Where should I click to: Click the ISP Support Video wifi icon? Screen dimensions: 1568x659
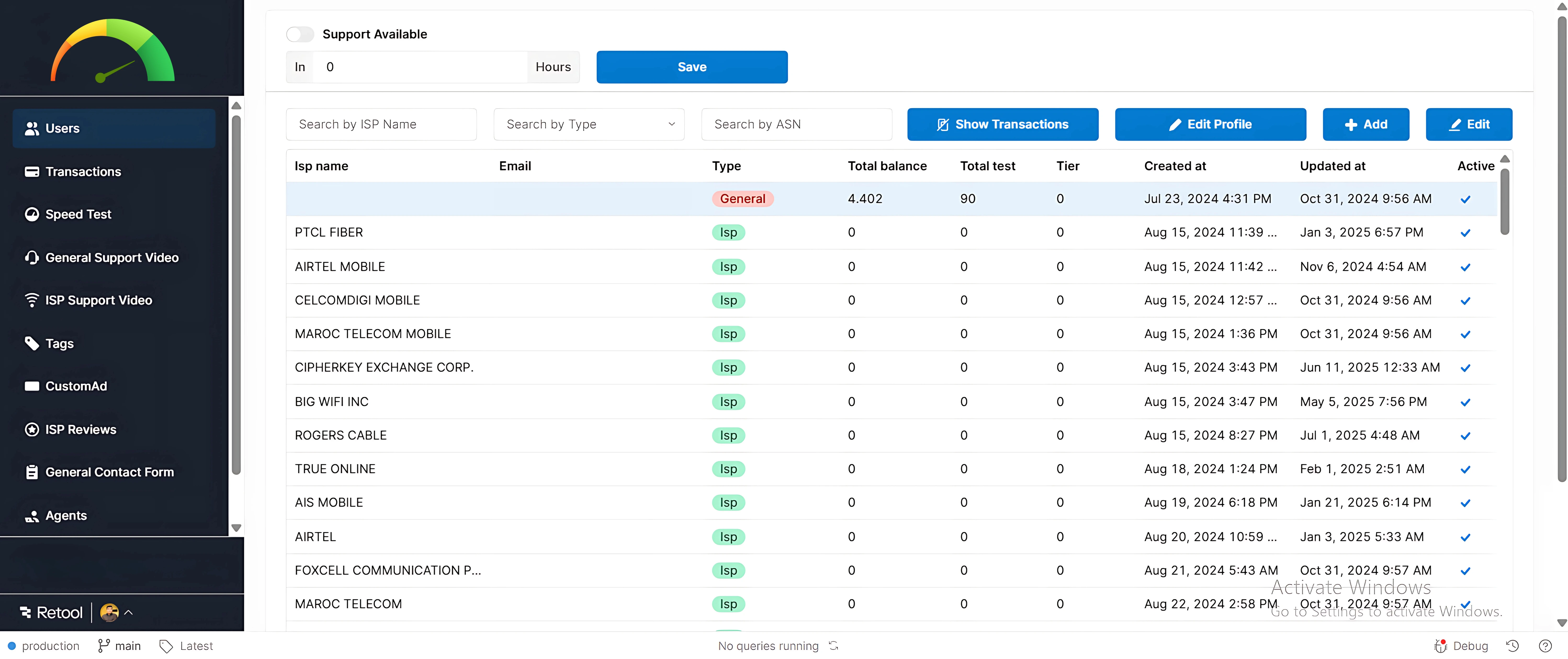click(x=32, y=300)
